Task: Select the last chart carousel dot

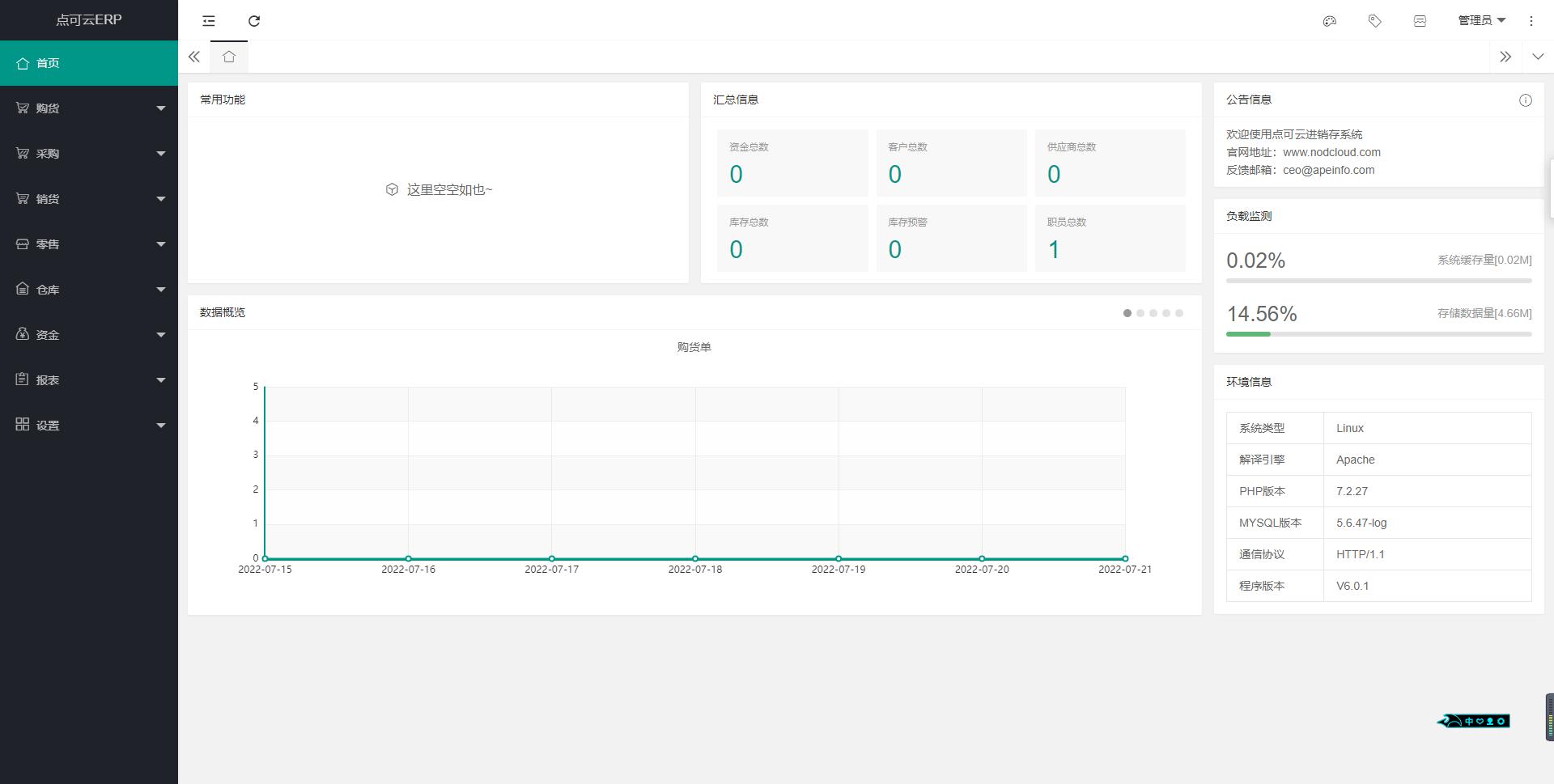Action: coord(1179,313)
